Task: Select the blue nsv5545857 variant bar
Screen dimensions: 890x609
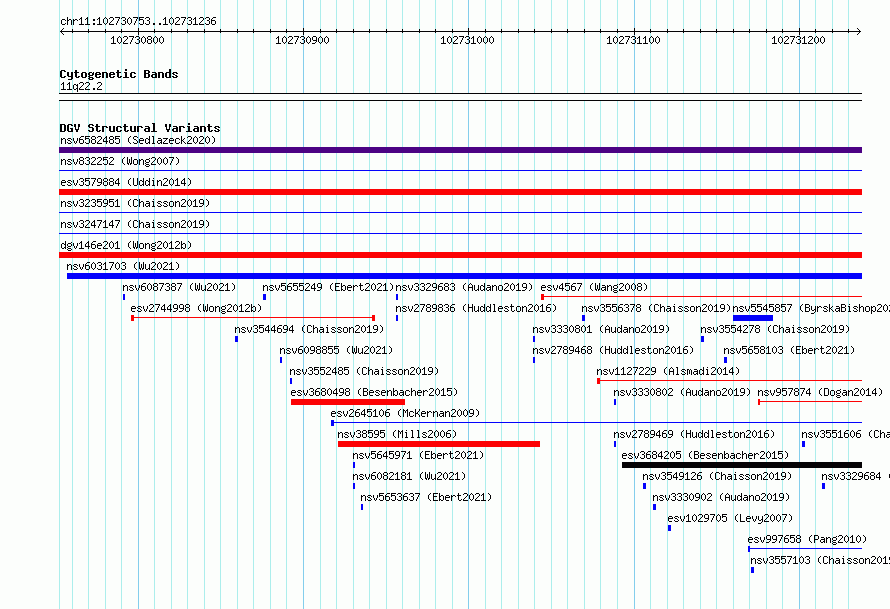Action: point(753,318)
